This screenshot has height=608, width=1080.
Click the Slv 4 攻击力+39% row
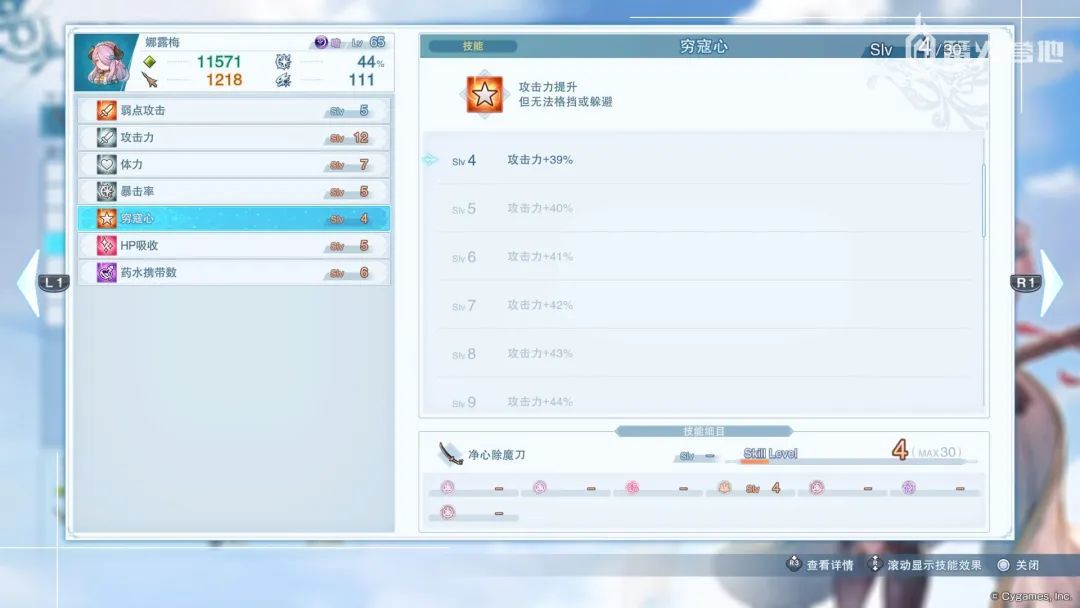[x=703, y=160]
